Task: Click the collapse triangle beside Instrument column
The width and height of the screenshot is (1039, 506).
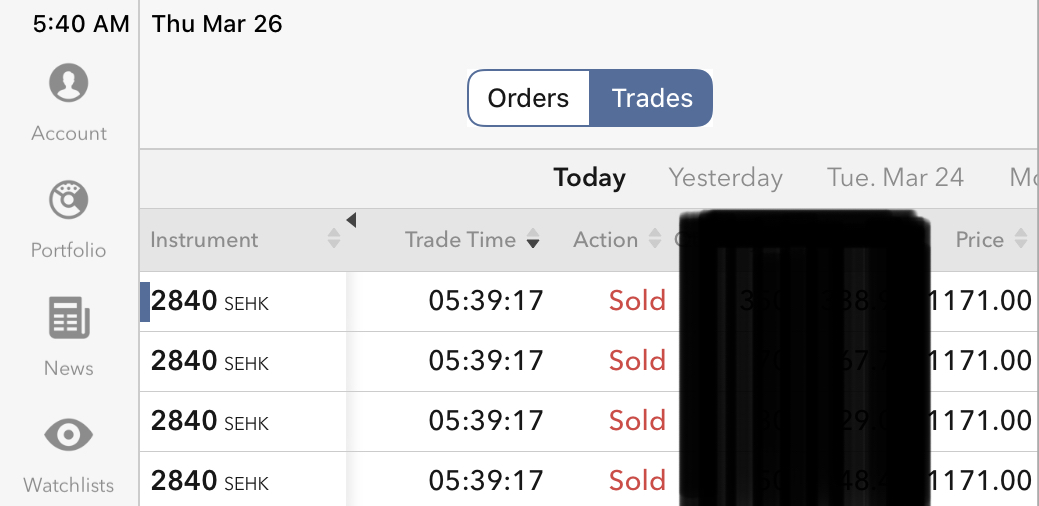Action: (351, 220)
